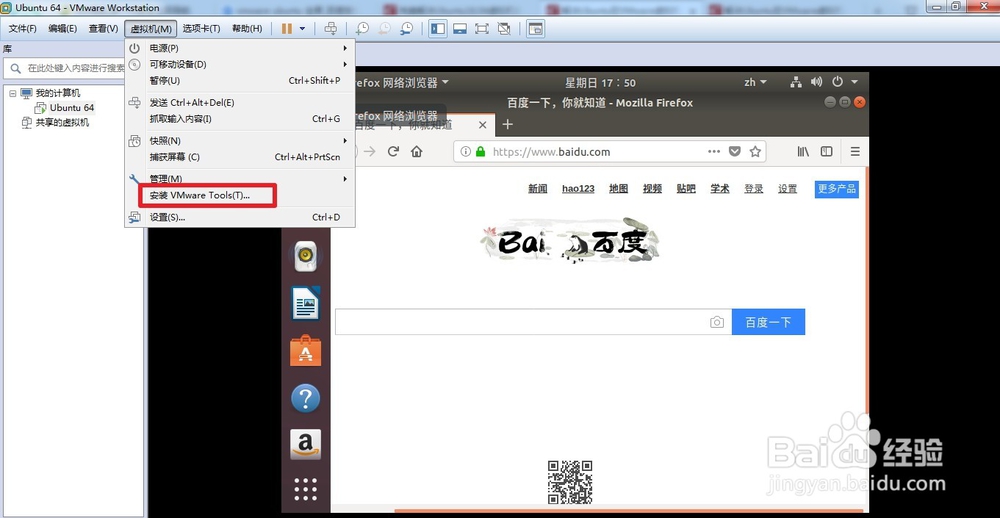This screenshot has height=518, width=1000.
Task: Toggle the Firefox sidebar icon
Action: [x=827, y=152]
